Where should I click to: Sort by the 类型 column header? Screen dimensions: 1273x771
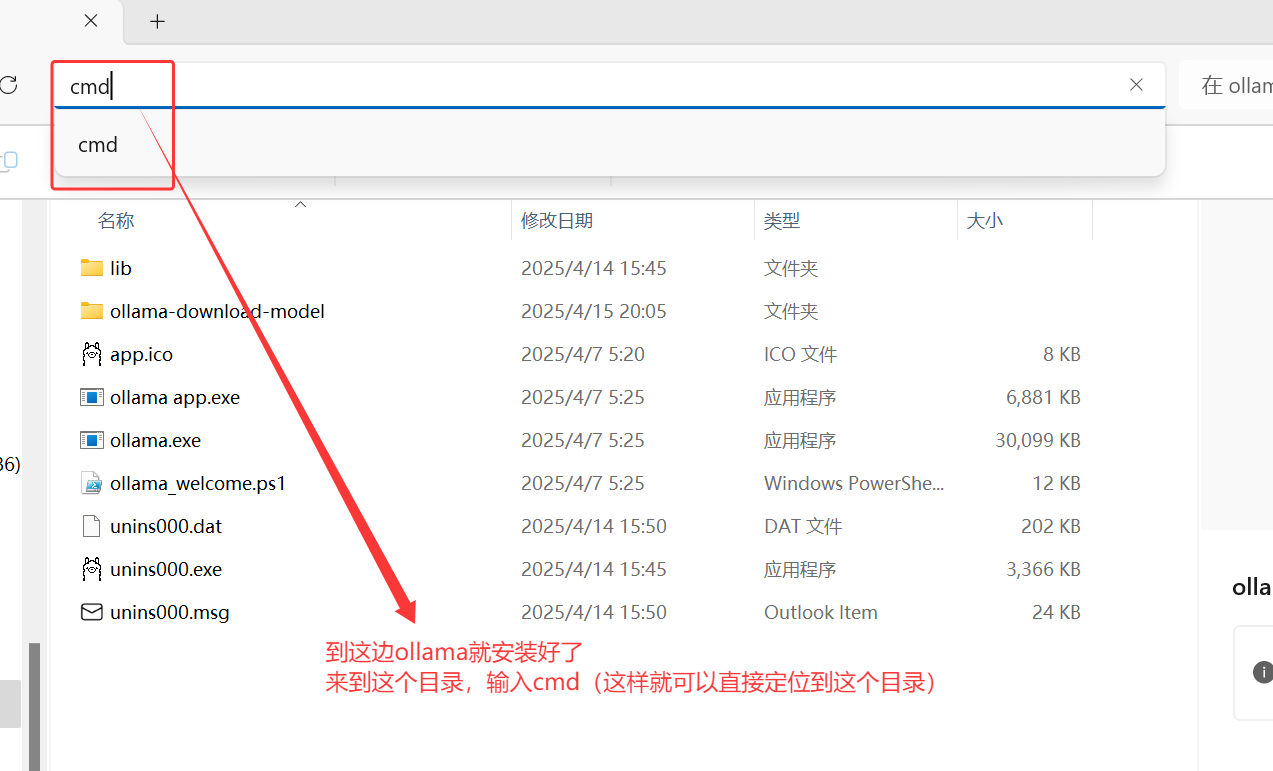[782, 221]
